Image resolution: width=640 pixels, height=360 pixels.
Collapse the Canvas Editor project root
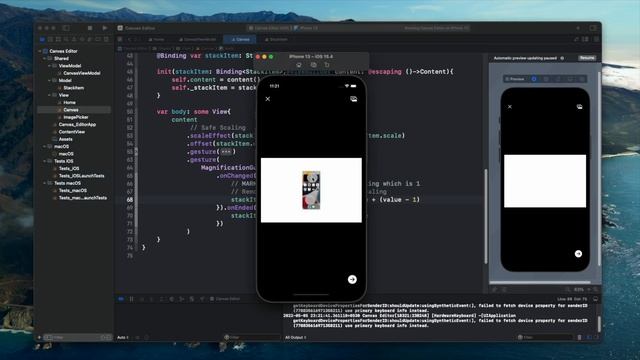point(40,51)
